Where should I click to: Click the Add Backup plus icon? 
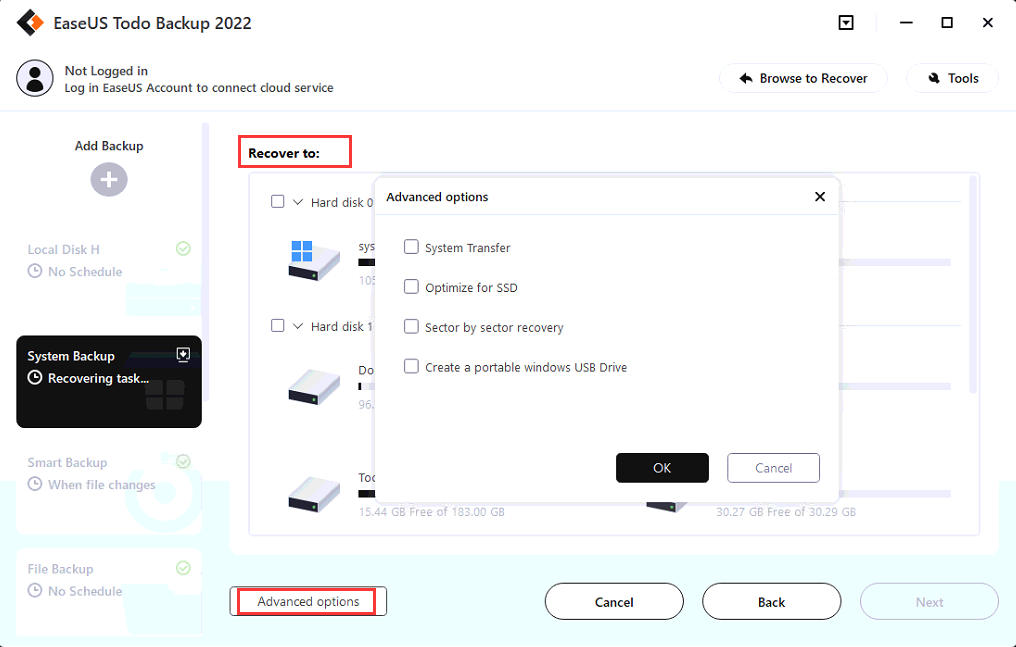[109, 179]
